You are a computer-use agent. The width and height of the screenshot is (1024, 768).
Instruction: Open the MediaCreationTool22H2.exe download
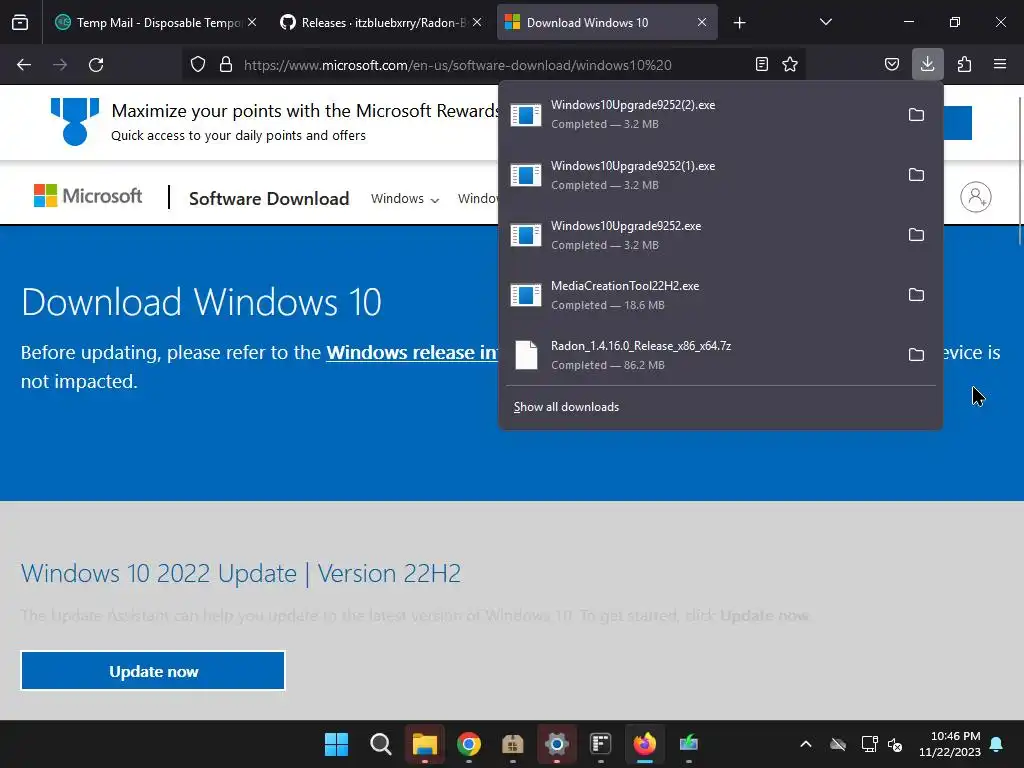pyautogui.click(x=699, y=295)
